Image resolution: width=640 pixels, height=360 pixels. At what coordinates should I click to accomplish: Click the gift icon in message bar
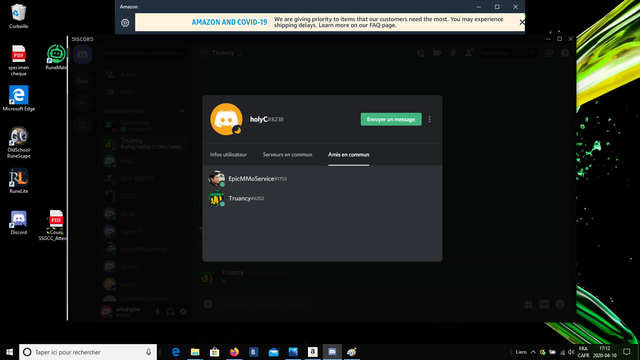[528, 304]
